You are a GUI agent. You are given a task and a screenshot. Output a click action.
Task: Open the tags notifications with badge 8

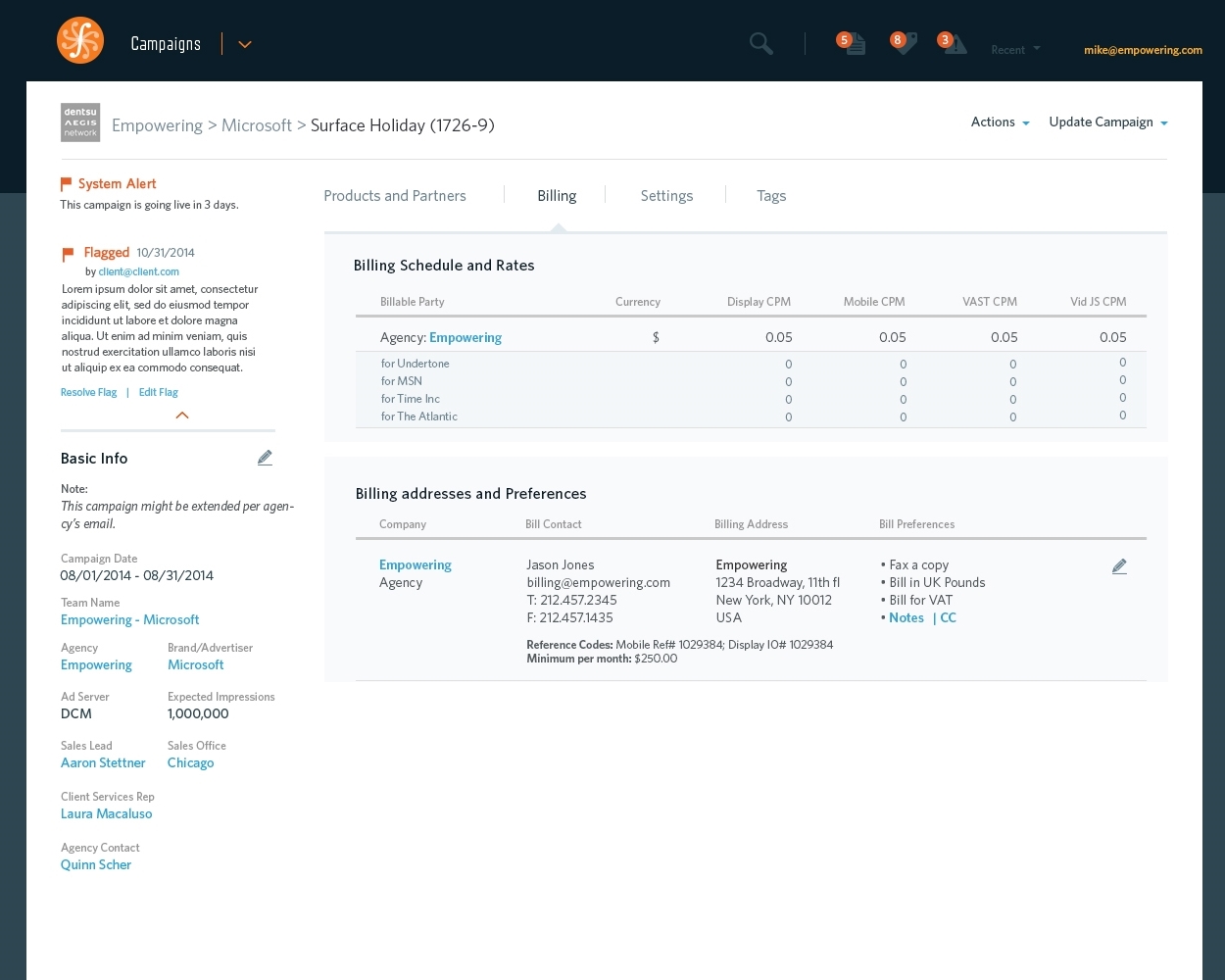click(905, 43)
